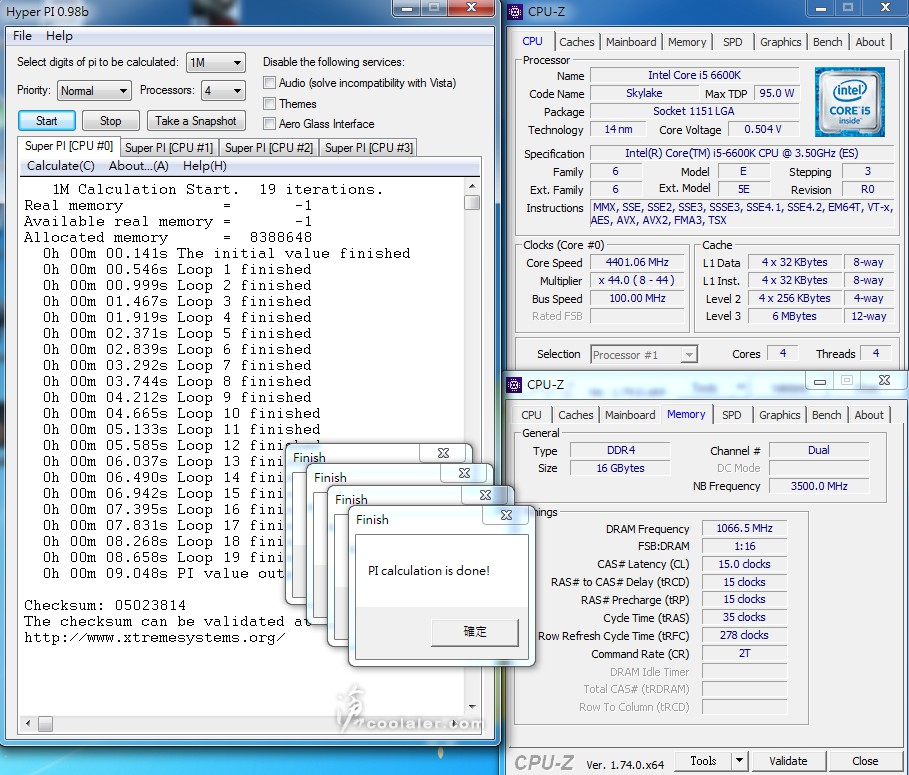Close the front Finish dialog
Image resolution: width=909 pixels, height=775 pixels.
pyautogui.click(x=506, y=515)
